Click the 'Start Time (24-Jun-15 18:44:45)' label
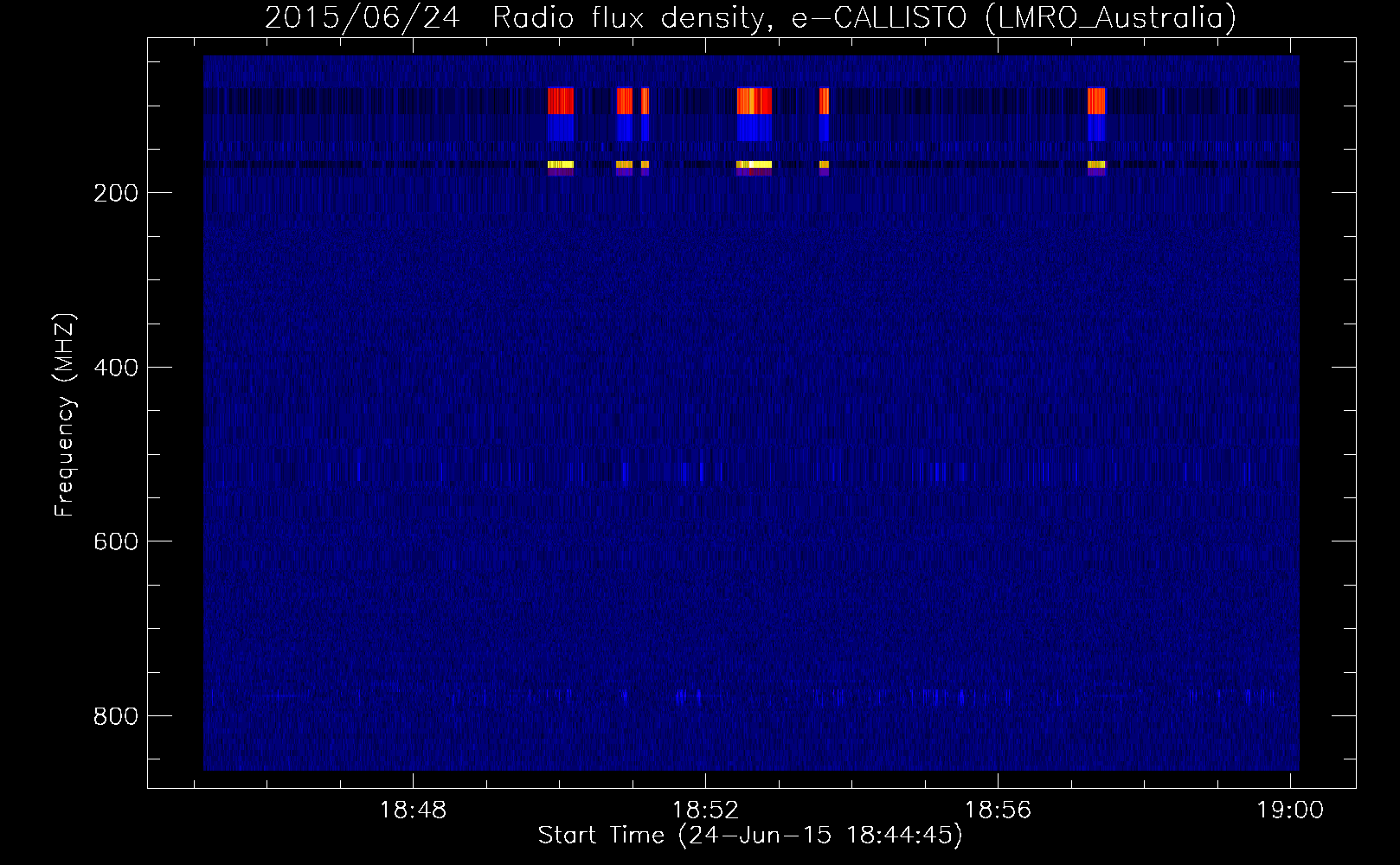Viewport: 1400px width, 865px height. pyautogui.click(x=750, y=836)
